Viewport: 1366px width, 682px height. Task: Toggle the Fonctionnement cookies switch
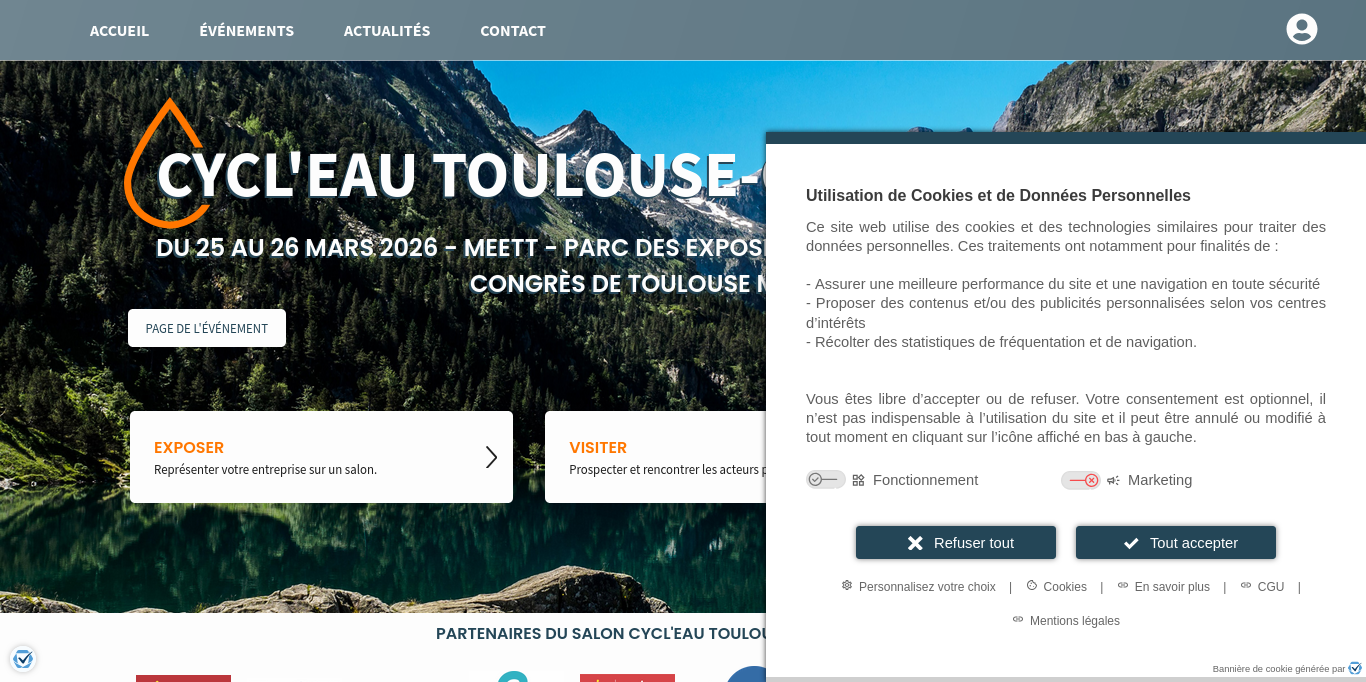point(826,480)
